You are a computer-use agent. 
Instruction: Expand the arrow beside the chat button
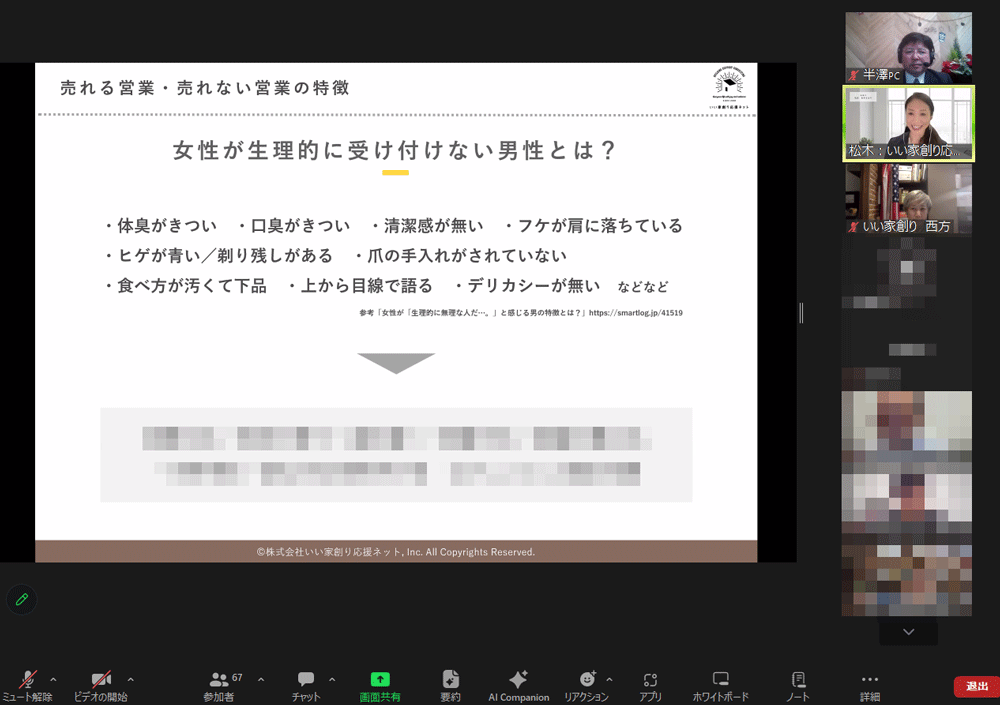coord(332,678)
